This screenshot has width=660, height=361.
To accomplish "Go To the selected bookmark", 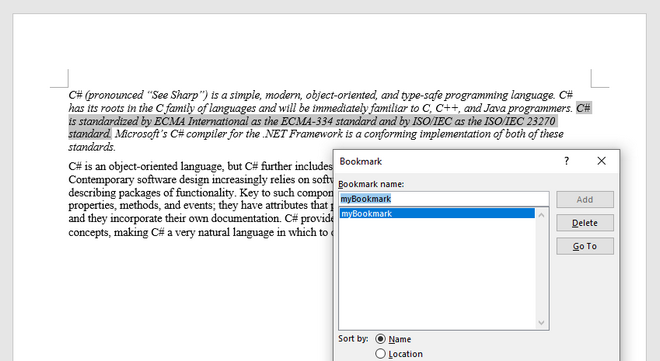I will [x=585, y=246].
